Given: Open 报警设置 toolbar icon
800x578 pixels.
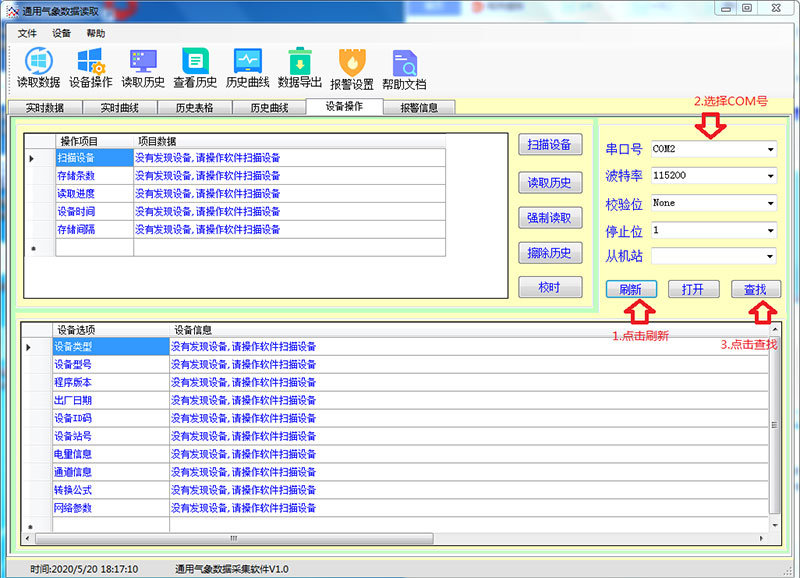Looking at the screenshot, I should [x=351, y=68].
